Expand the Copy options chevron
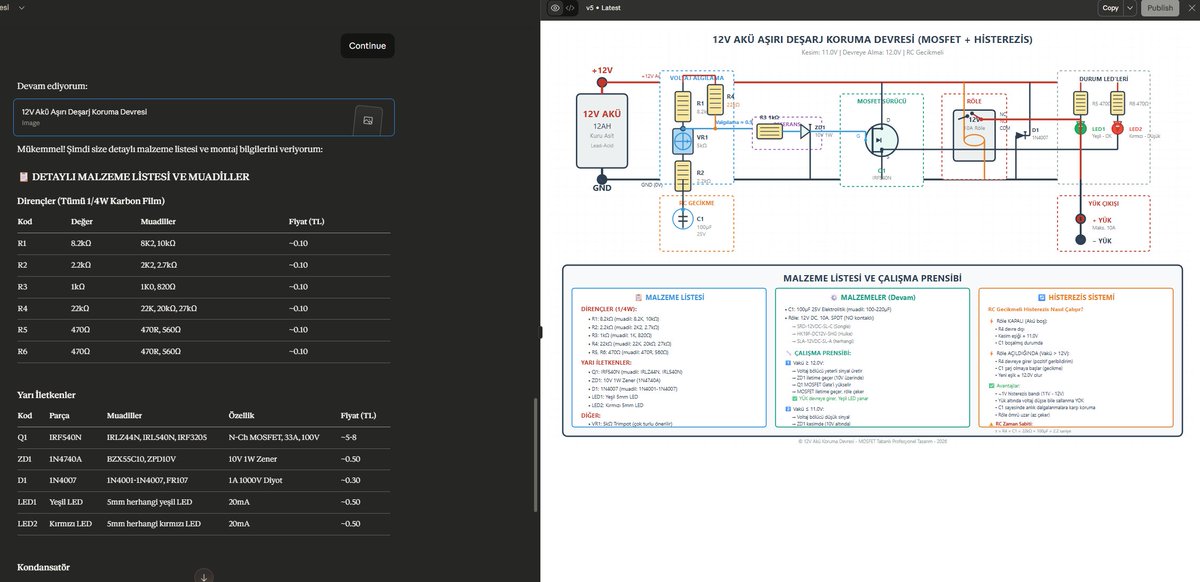 click(1130, 8)
